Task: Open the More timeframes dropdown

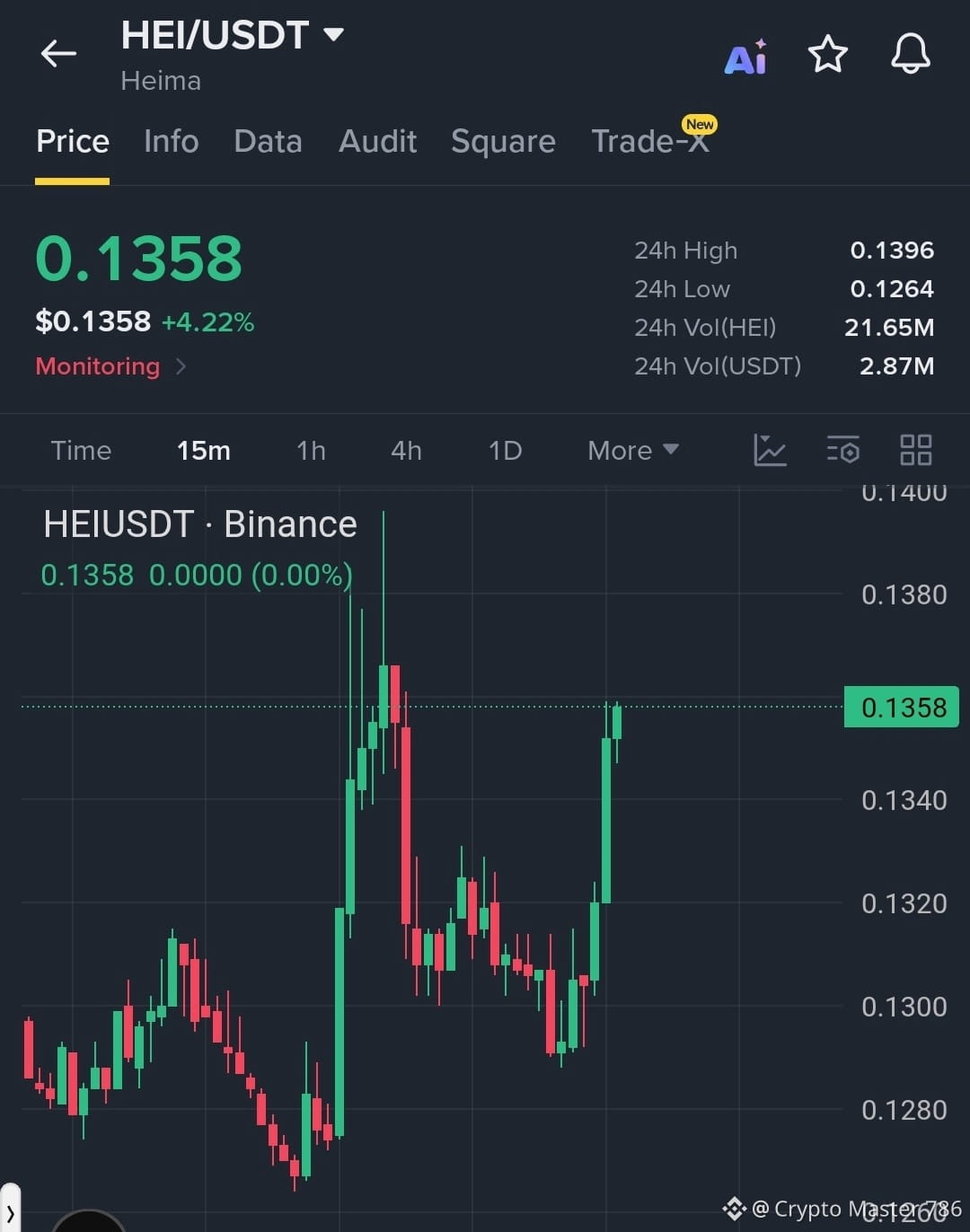Action: [632, 450]
